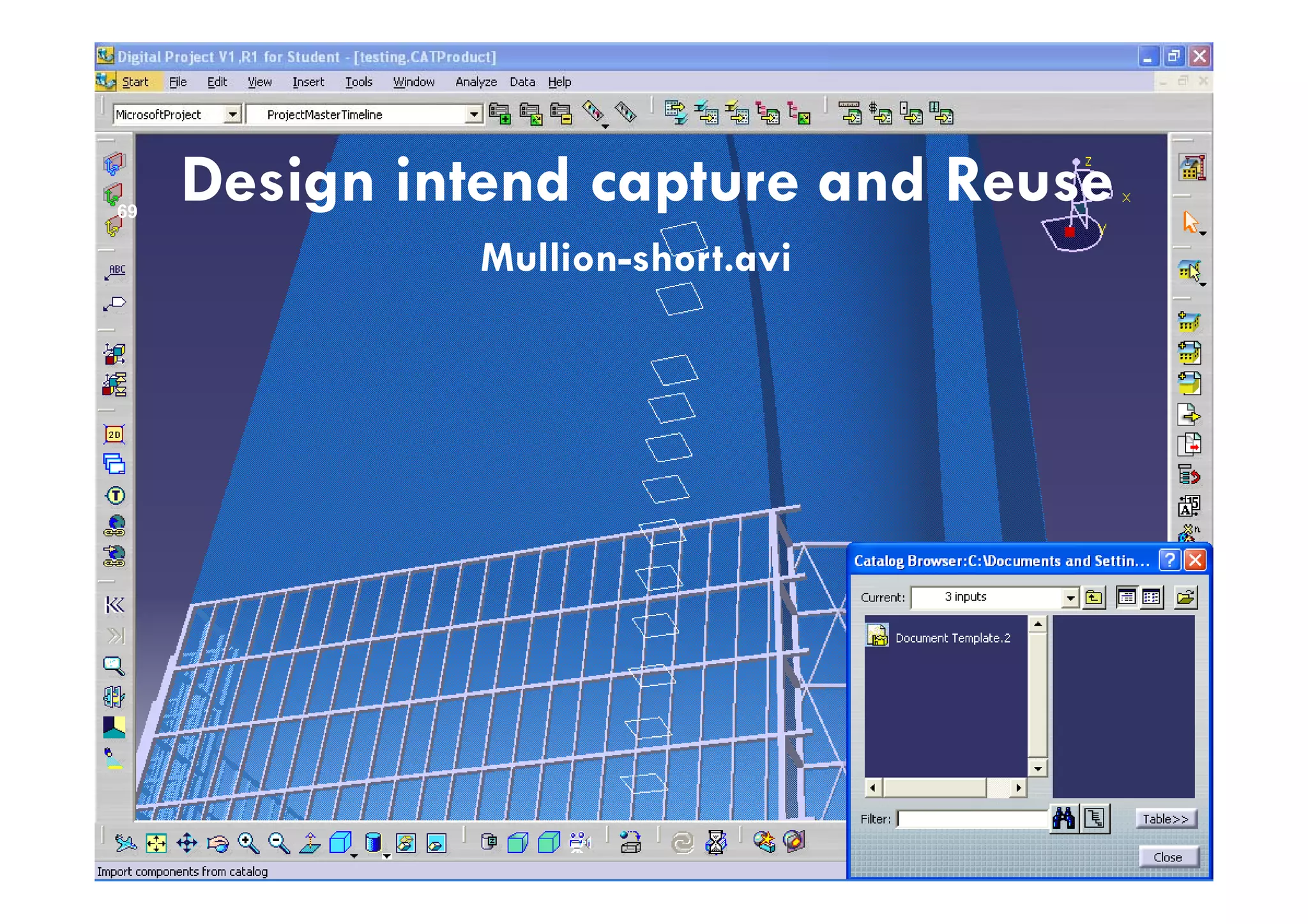Open the Insert menu
This screenshot has height=924, width=1308.
click(x=308, y=82)
